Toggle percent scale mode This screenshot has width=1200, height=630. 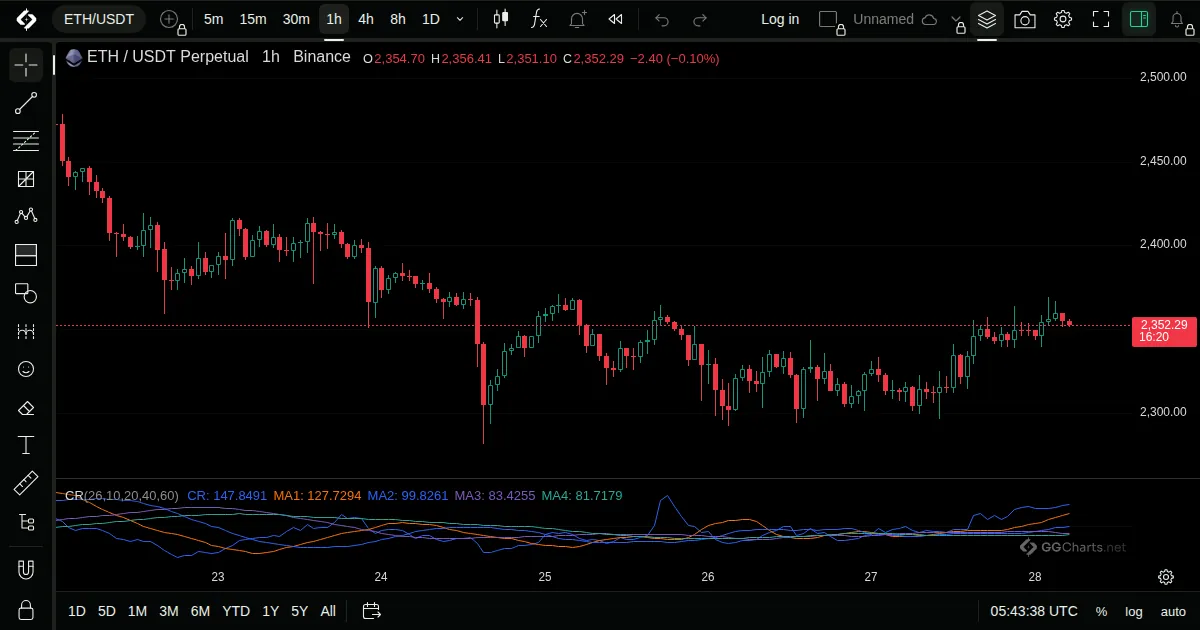[1101, 611]
